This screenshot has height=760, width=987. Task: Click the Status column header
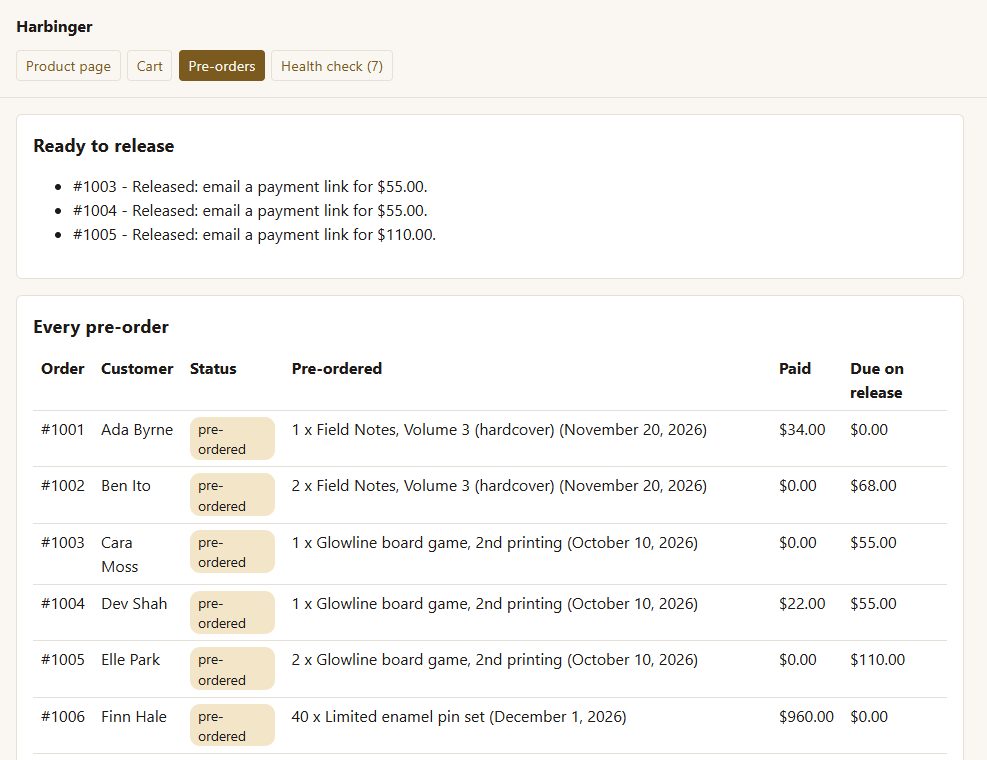(213, 368)
